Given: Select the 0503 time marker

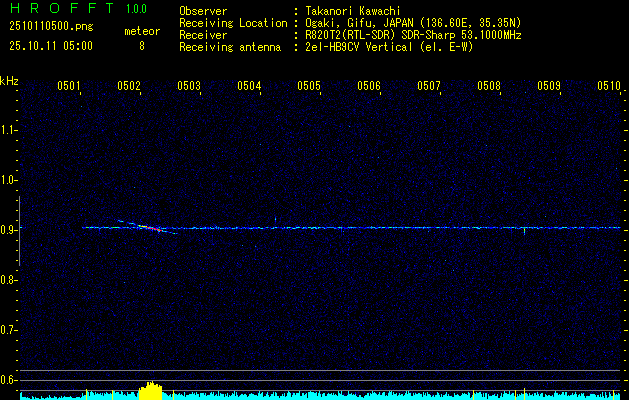Looking at the screenshot, I should [x=189, y=86].
